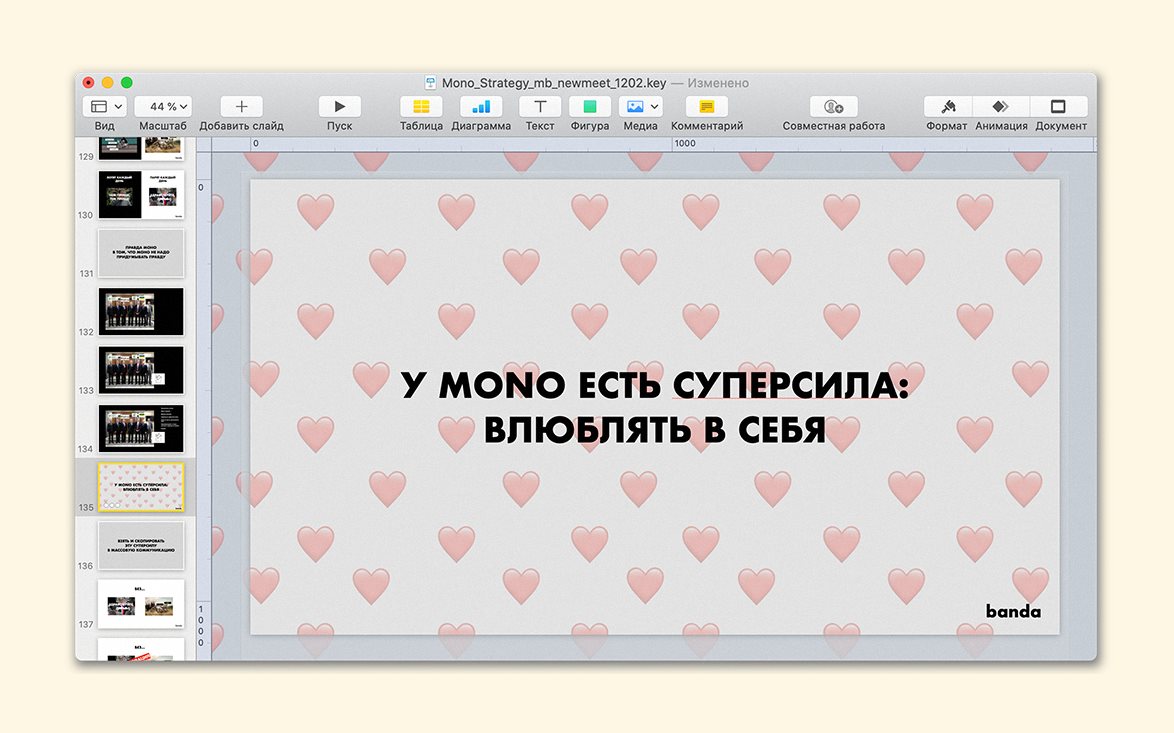Select slide 131 thumbnail
The height and width of the screenshot is (733, 1174).
point(141,253)
